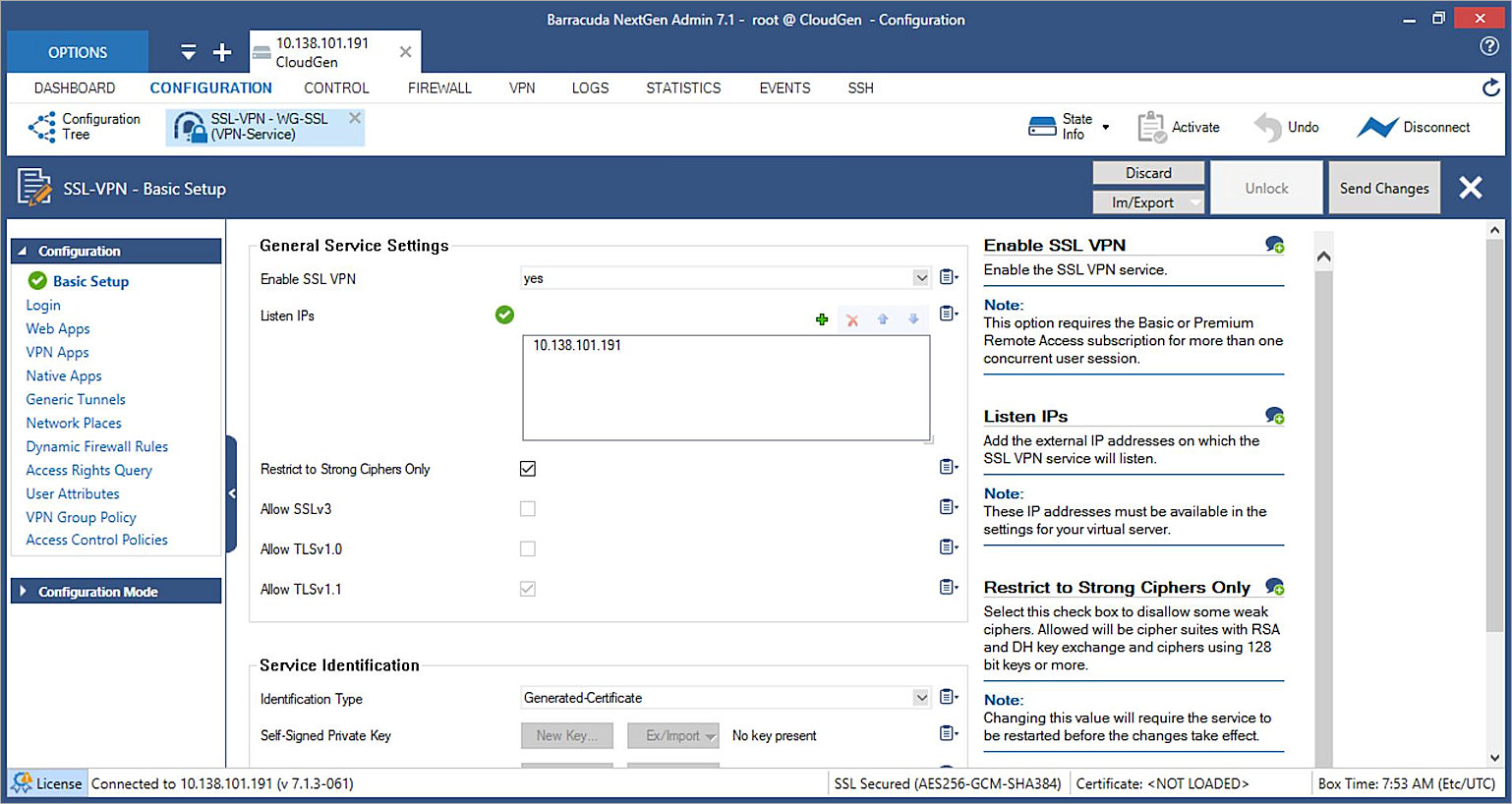Select the Disconnect icon
The width and height of the screenshot is (1512, 804).
[x=1377, y=126]
